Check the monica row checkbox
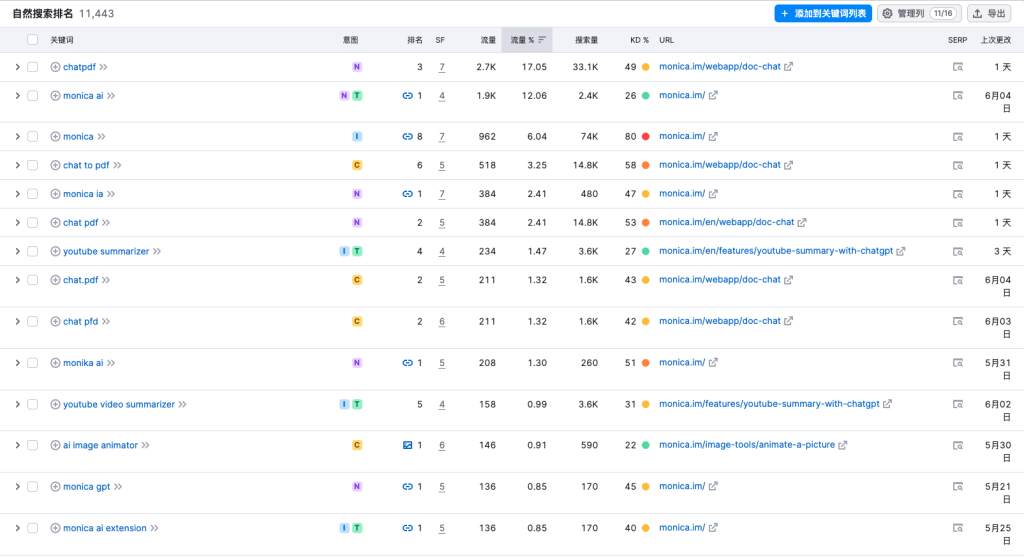The width and height of the screenshot is (1024, 558). [32, 137]
